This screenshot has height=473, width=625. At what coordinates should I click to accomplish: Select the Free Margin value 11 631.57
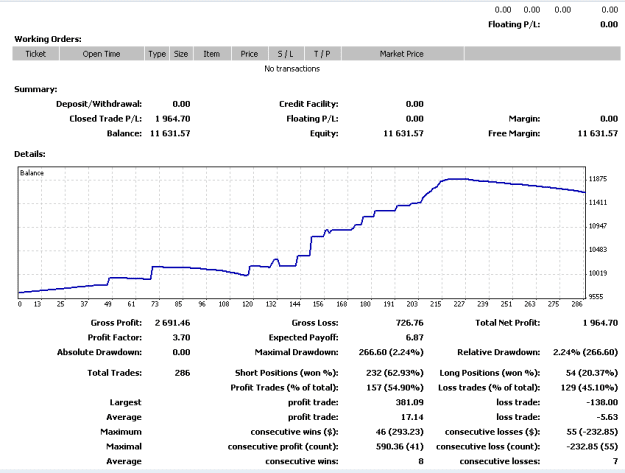point(597,133)
